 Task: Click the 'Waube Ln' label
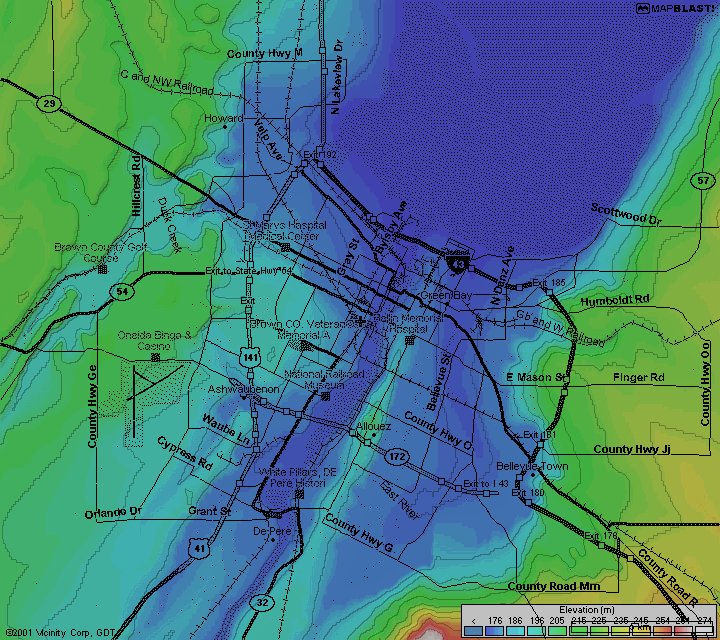tap(226, 430)
